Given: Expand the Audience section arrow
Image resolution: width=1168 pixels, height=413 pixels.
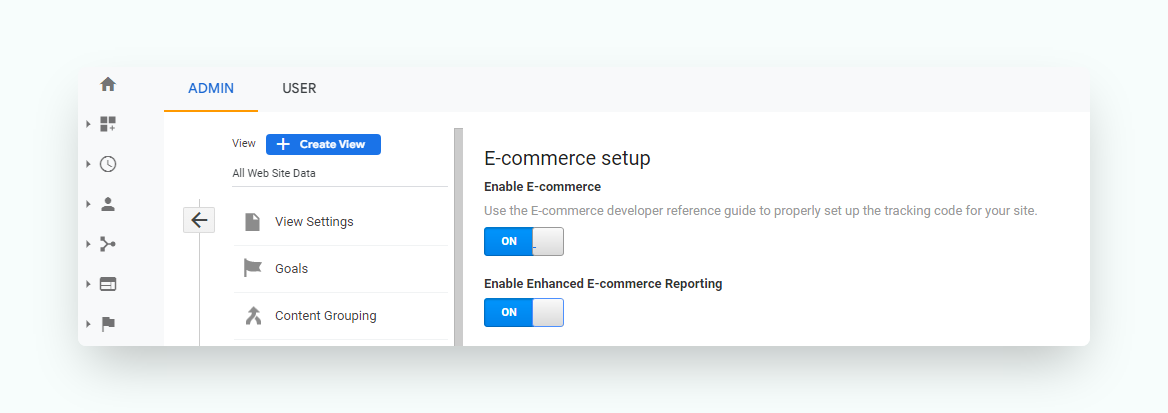Looking at the screenshot, I should pos(88,204).
